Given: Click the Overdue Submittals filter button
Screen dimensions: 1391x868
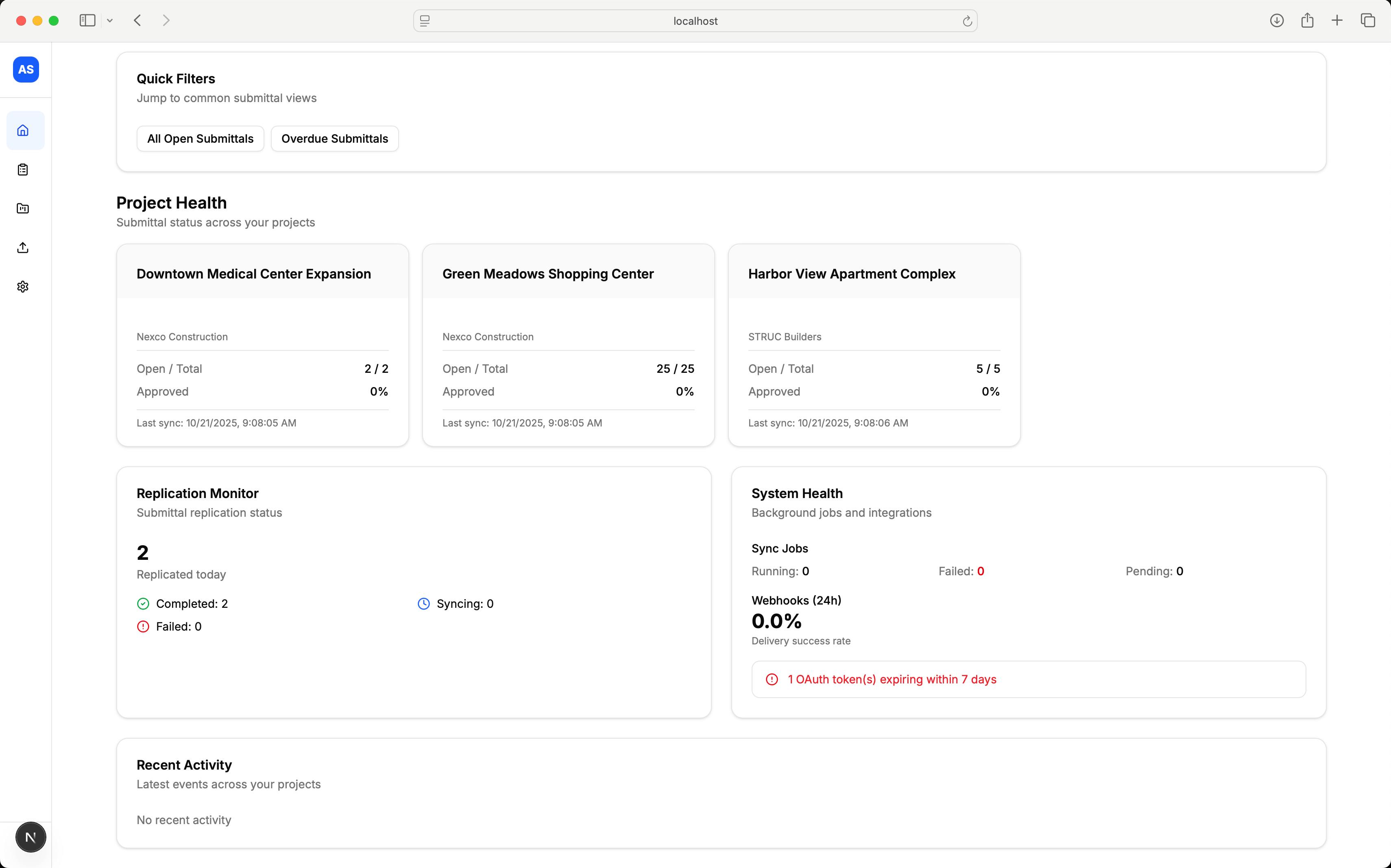Looking at the screenshot, I should 334,138.
